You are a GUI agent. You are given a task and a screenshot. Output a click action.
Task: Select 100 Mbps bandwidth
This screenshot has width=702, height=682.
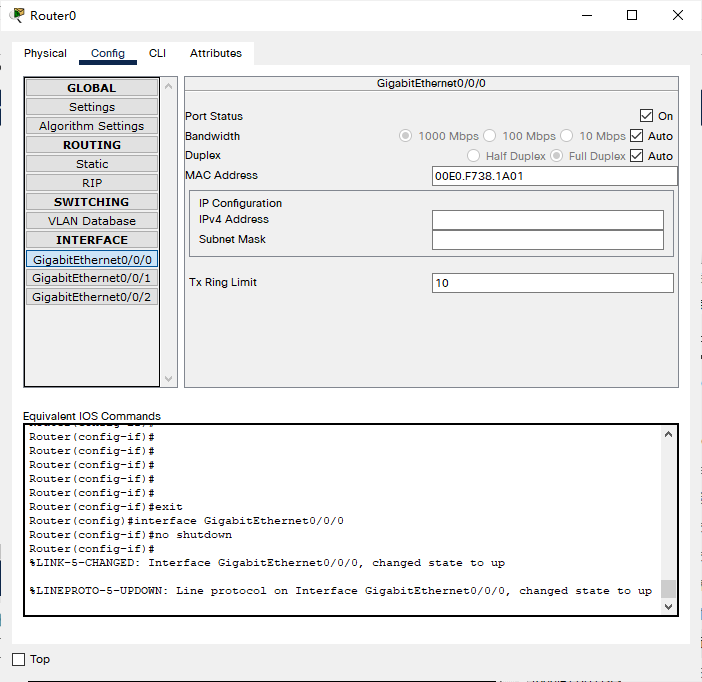(x=489, y=136)
